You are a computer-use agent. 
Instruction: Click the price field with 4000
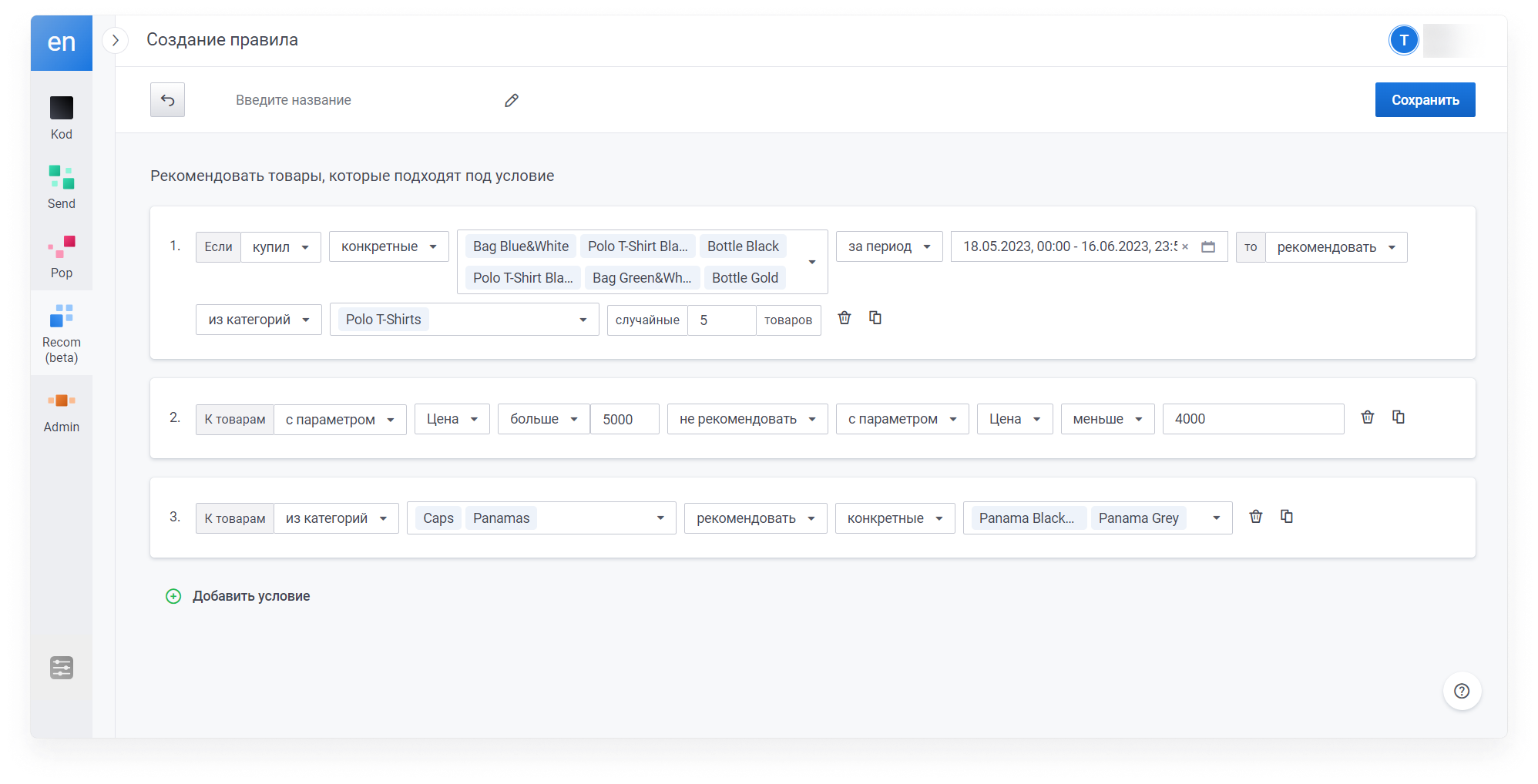click(x=1253, y=419)
